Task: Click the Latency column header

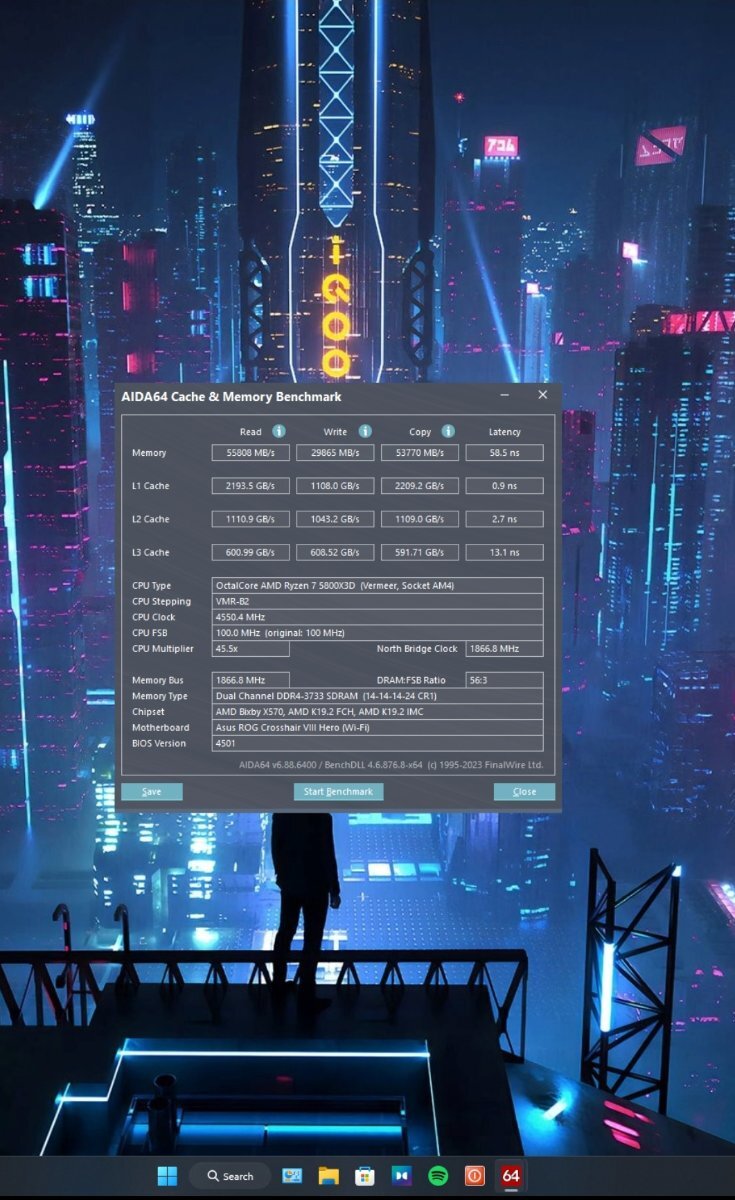Action: click(x=505, y=432)
